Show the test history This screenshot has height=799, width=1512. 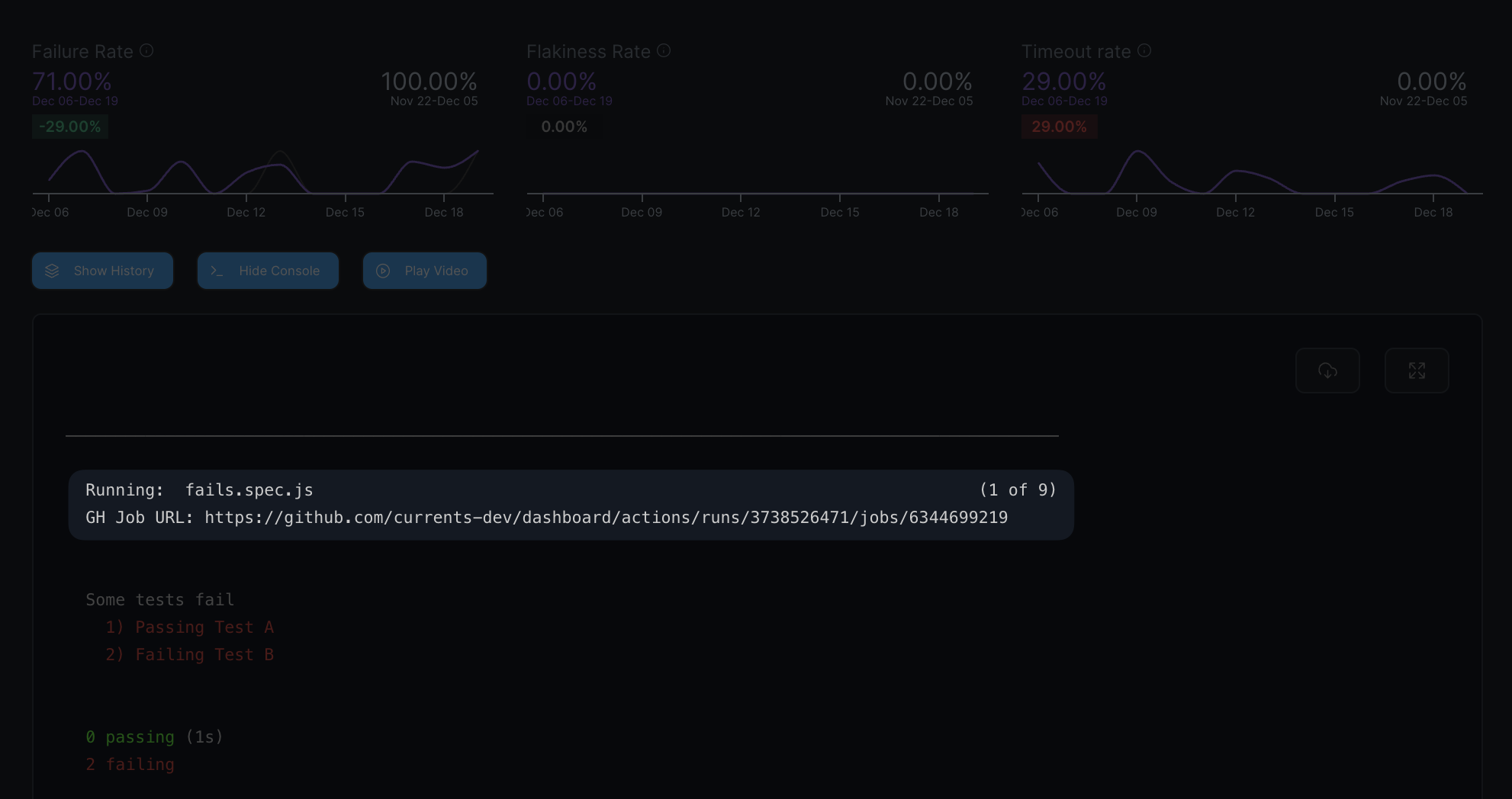102,271
